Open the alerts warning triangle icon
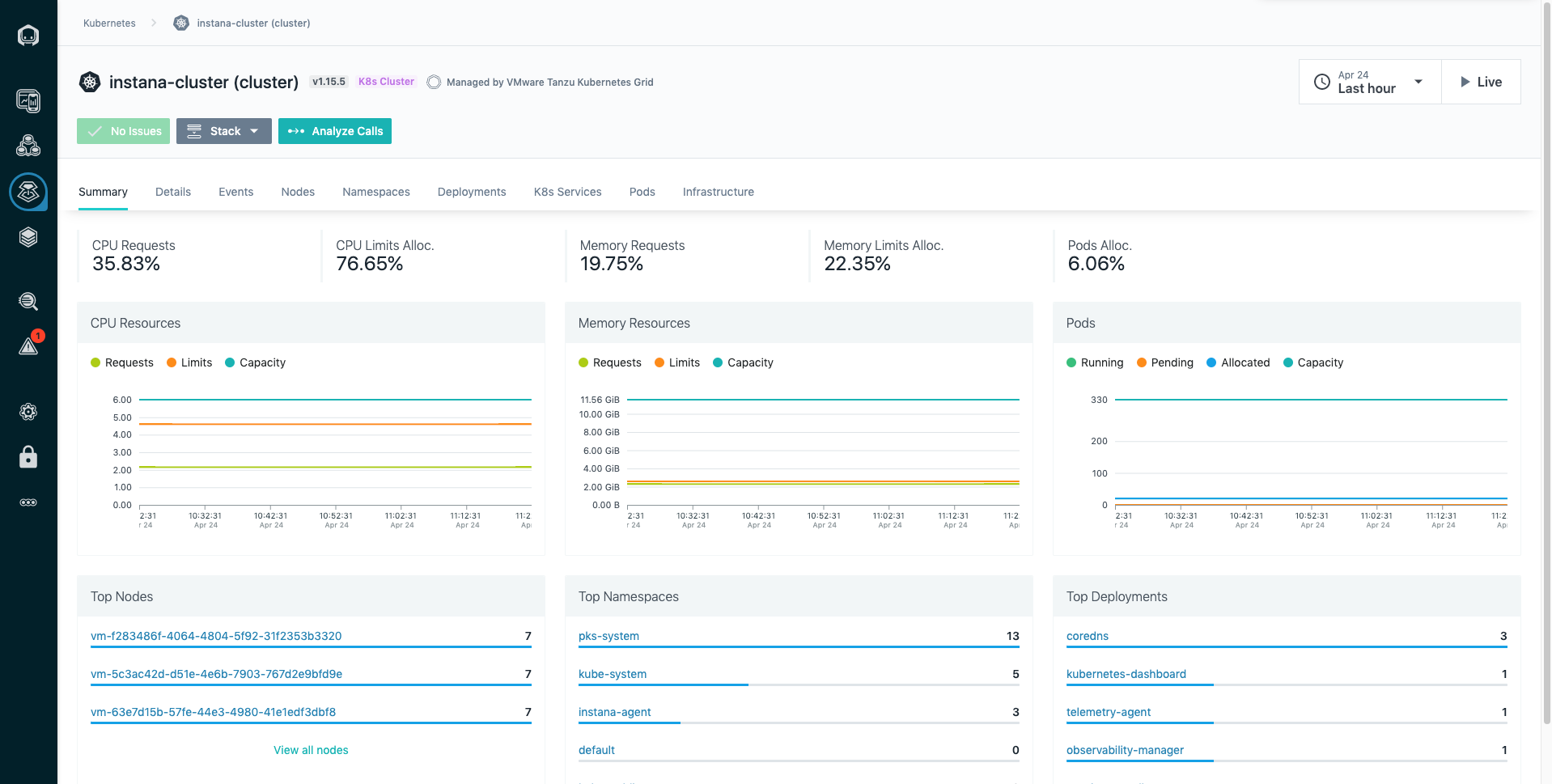 click(x=28, y=346)
